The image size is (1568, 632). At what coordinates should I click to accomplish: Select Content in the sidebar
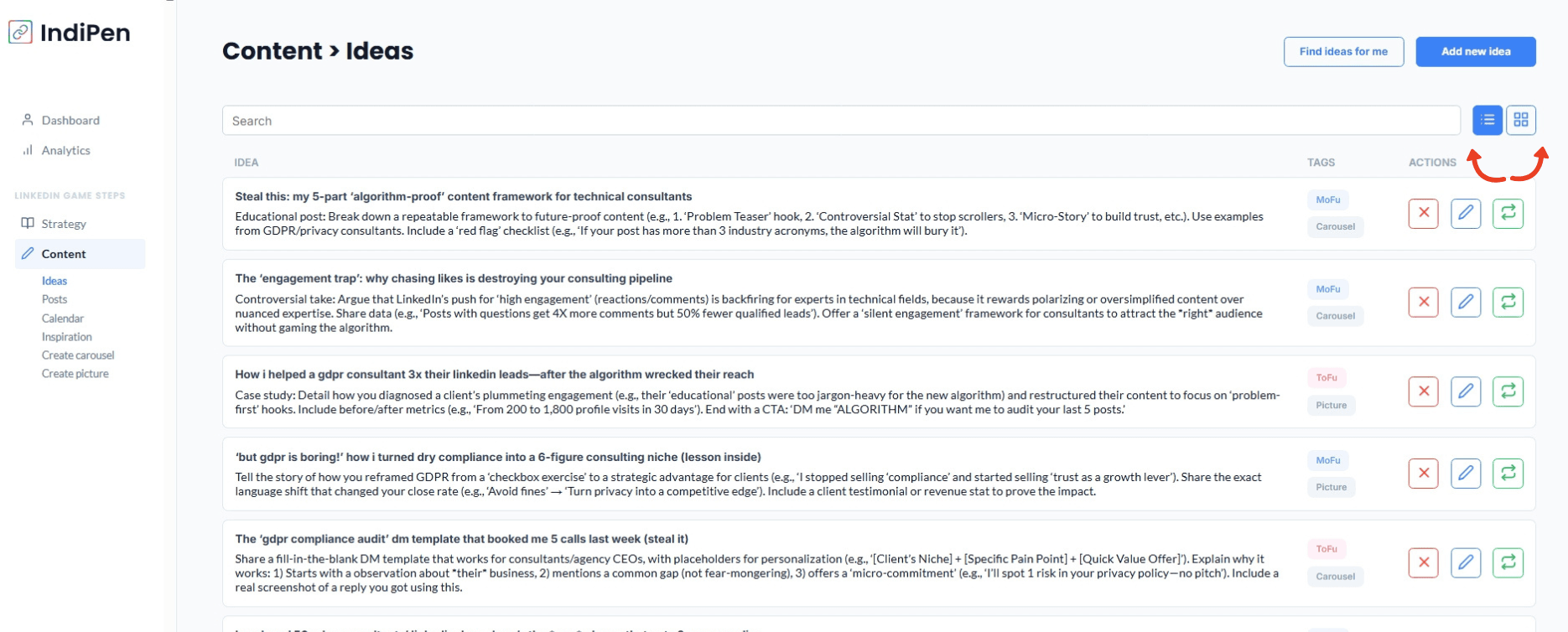pos(64,254)
